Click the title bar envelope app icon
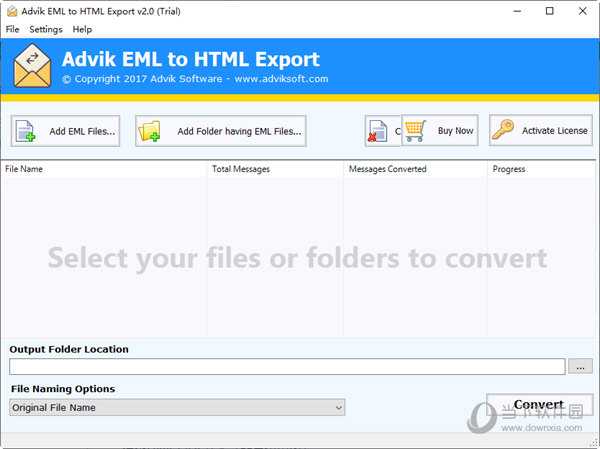Viewport: 600px width, 449px height. 12,11
